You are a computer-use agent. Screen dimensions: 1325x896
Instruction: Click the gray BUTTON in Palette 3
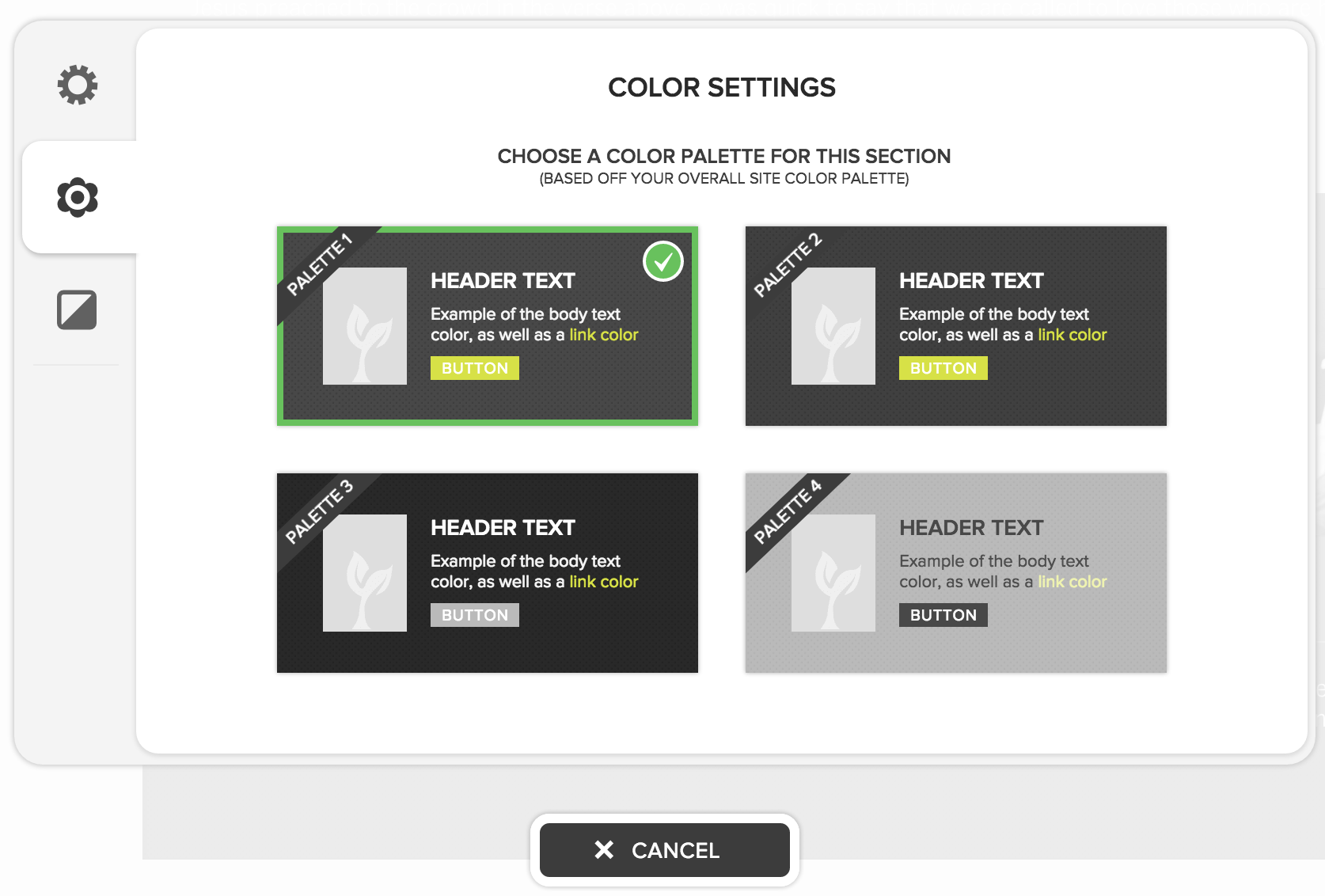pyautogui.click(x=475, y=615)
